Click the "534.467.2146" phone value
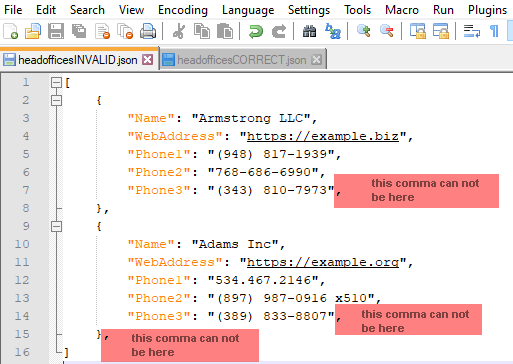 point(263,280)
